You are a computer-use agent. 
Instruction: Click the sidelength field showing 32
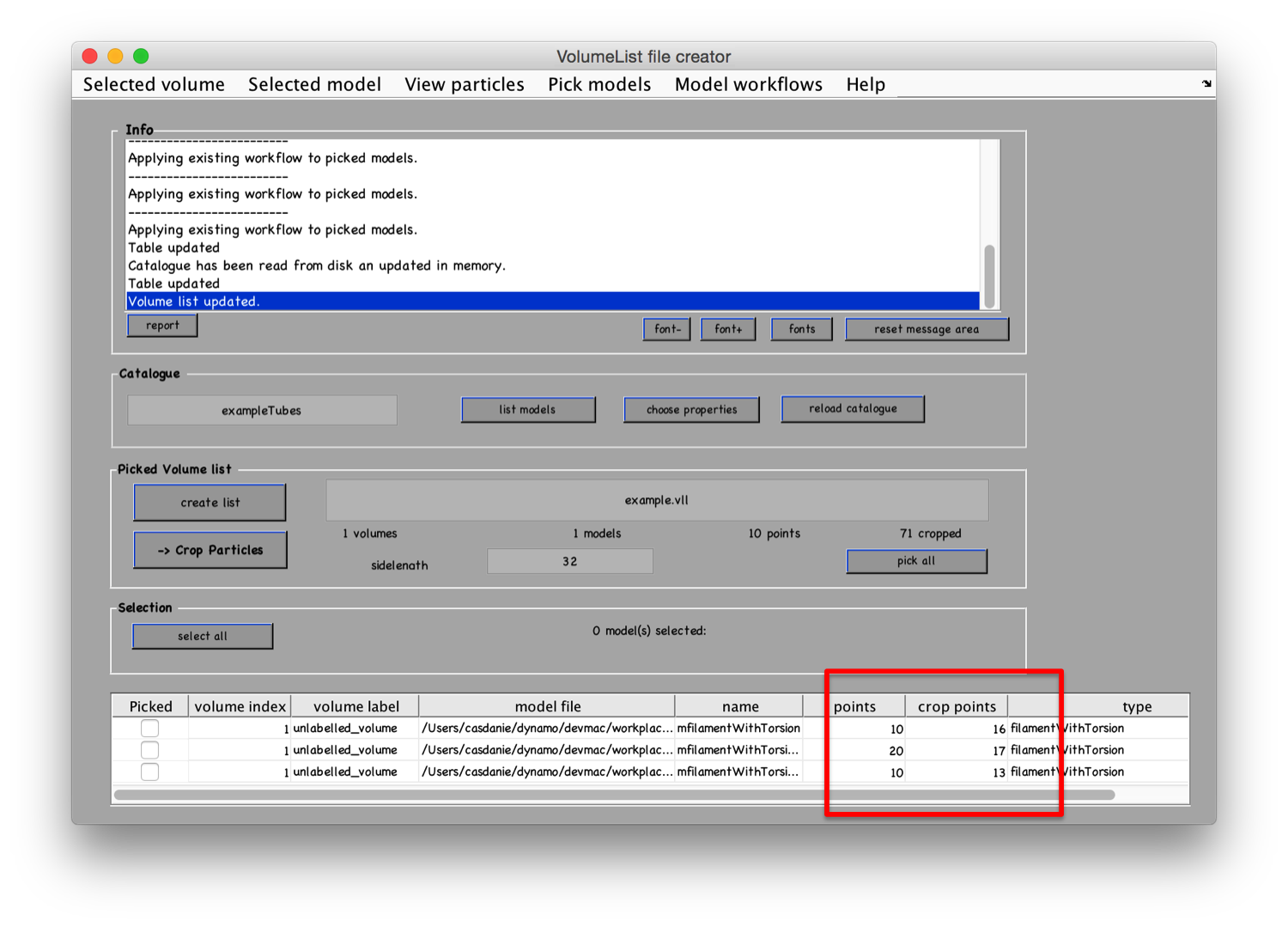click(x=570, y=561)
